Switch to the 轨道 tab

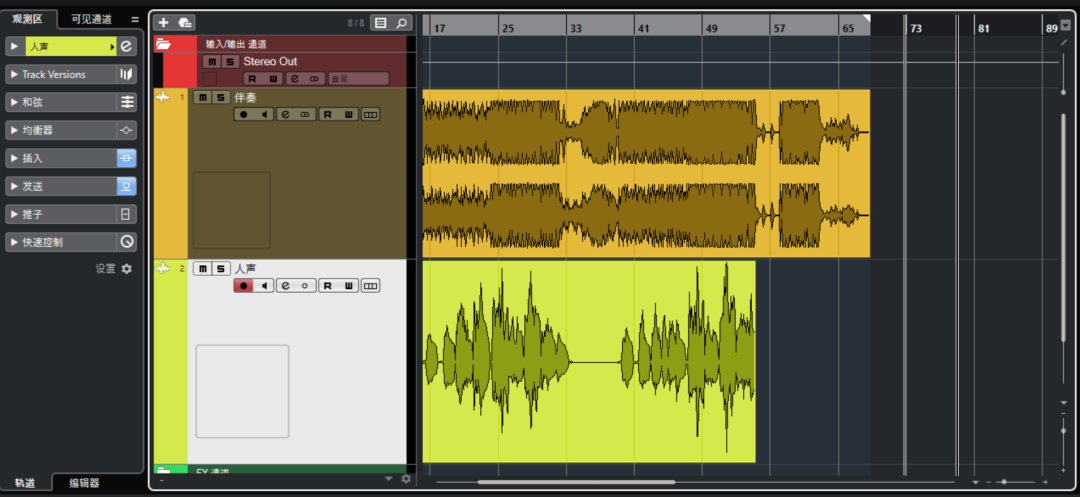pos(25,483)
